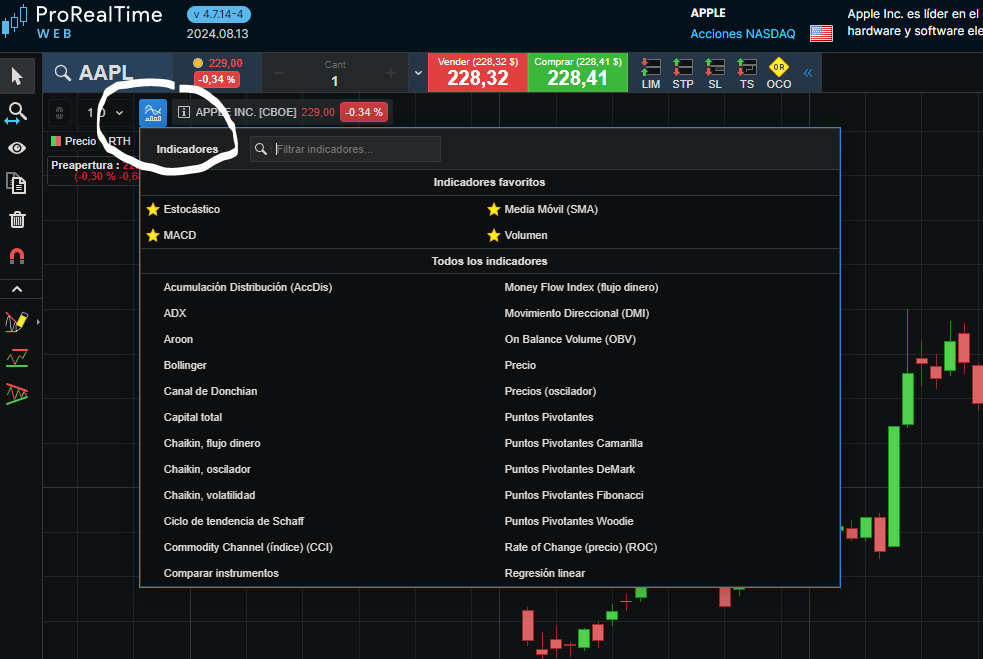Add Puntos Pivotantes Fibonacci indicator
The image size is (983, 659).
pos(574,495)
